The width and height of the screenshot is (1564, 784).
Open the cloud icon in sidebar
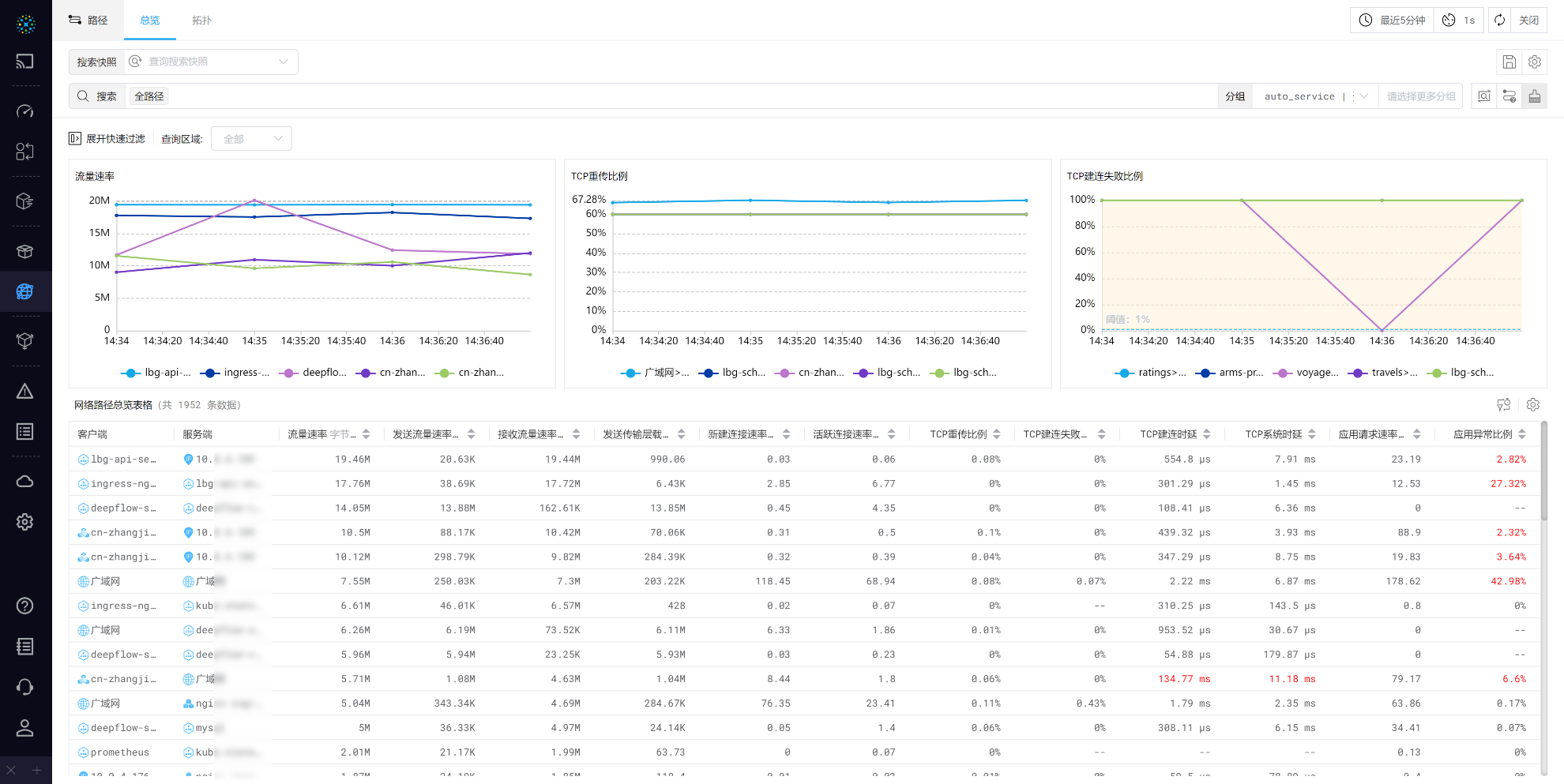click(25, 482)
